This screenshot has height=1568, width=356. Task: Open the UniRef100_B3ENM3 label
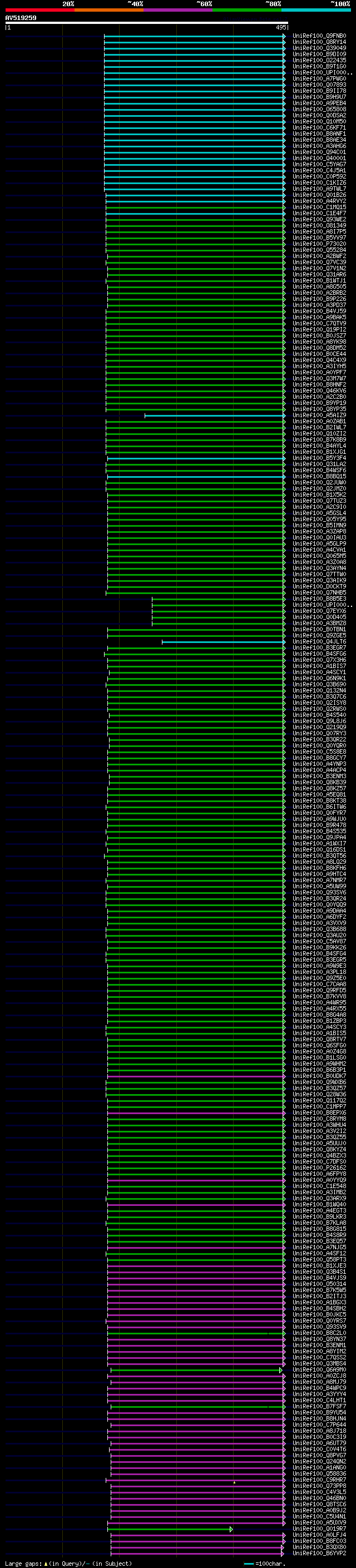click(x=319, y=776)
